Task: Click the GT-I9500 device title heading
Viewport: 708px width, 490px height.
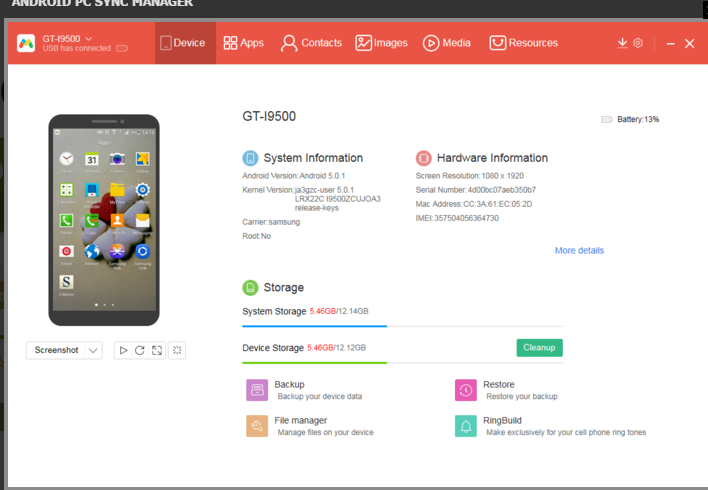Action: [x=269, y=117]
